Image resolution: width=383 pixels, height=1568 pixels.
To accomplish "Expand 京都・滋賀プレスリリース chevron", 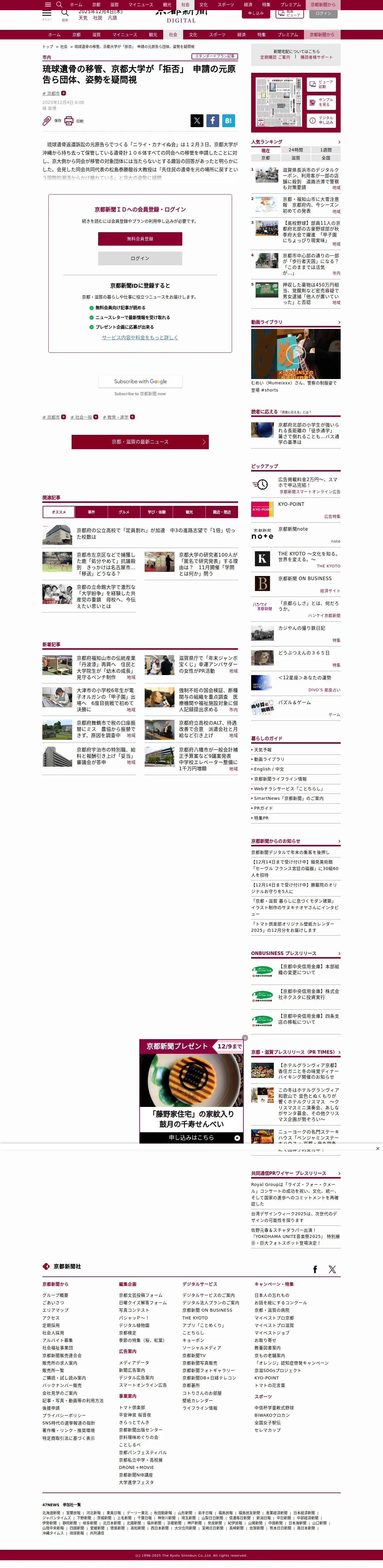I will (x=339, y=1052).
